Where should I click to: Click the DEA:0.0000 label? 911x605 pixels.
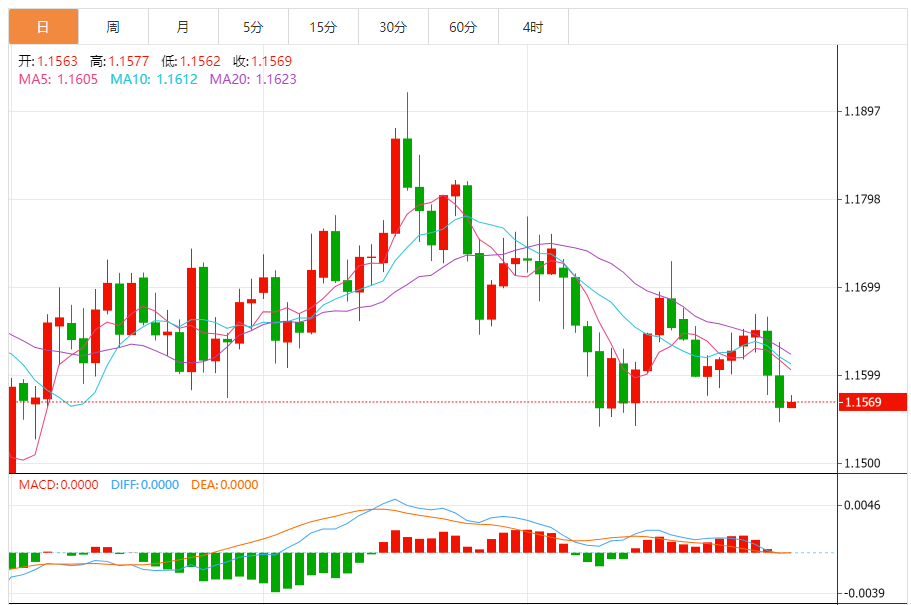click(x=224, y=485)
